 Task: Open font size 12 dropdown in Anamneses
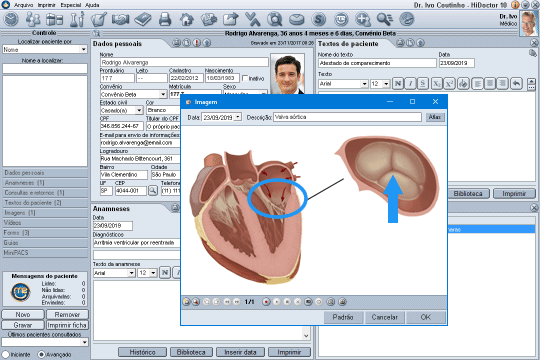[x=153, y=273]
